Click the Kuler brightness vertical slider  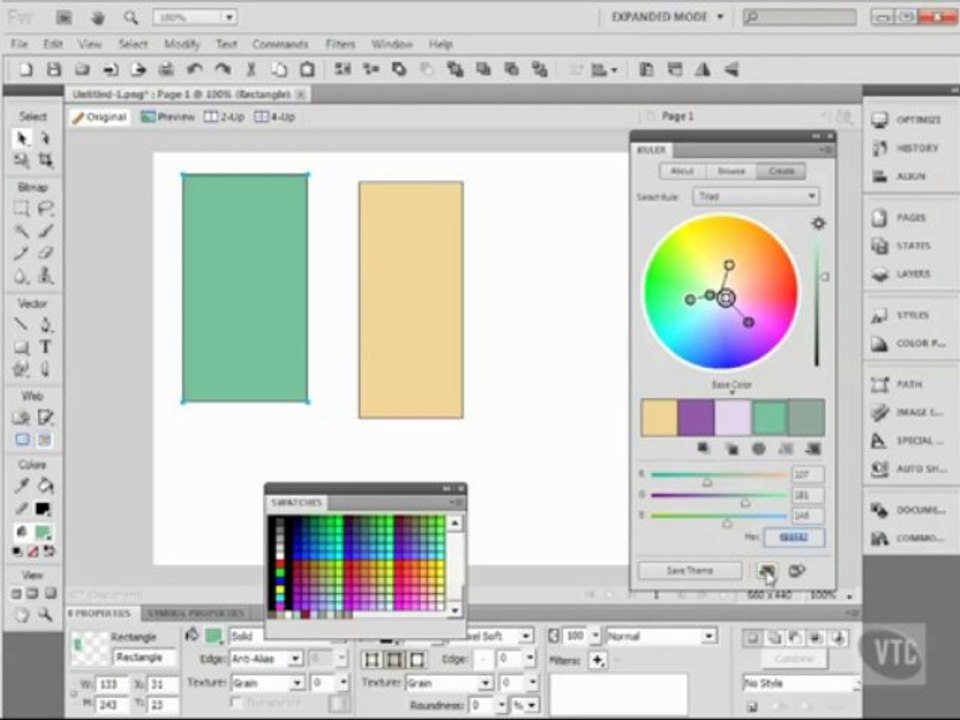click(818, 300)
